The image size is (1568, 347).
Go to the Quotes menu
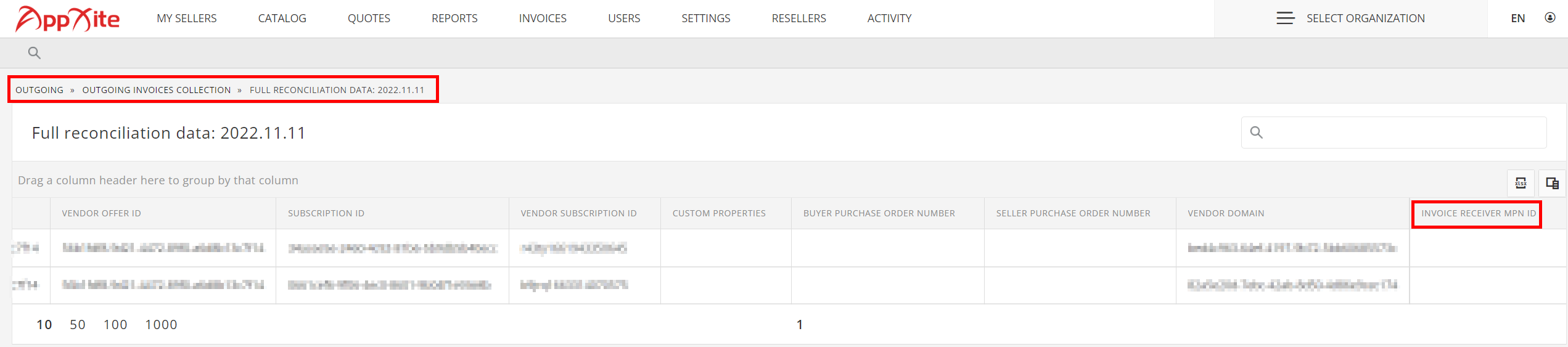coord(369,18)
